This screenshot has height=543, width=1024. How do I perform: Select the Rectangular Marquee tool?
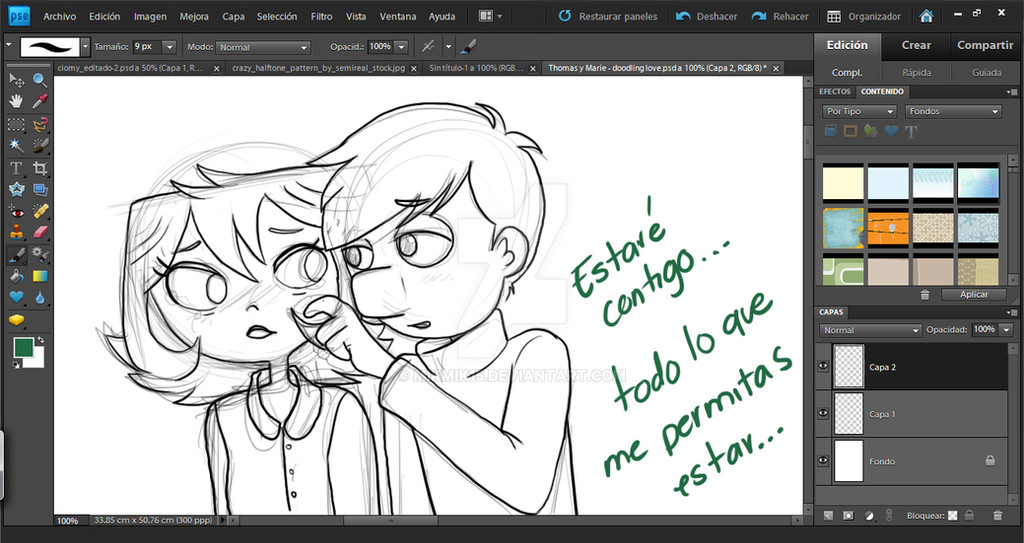pos(16,124)
